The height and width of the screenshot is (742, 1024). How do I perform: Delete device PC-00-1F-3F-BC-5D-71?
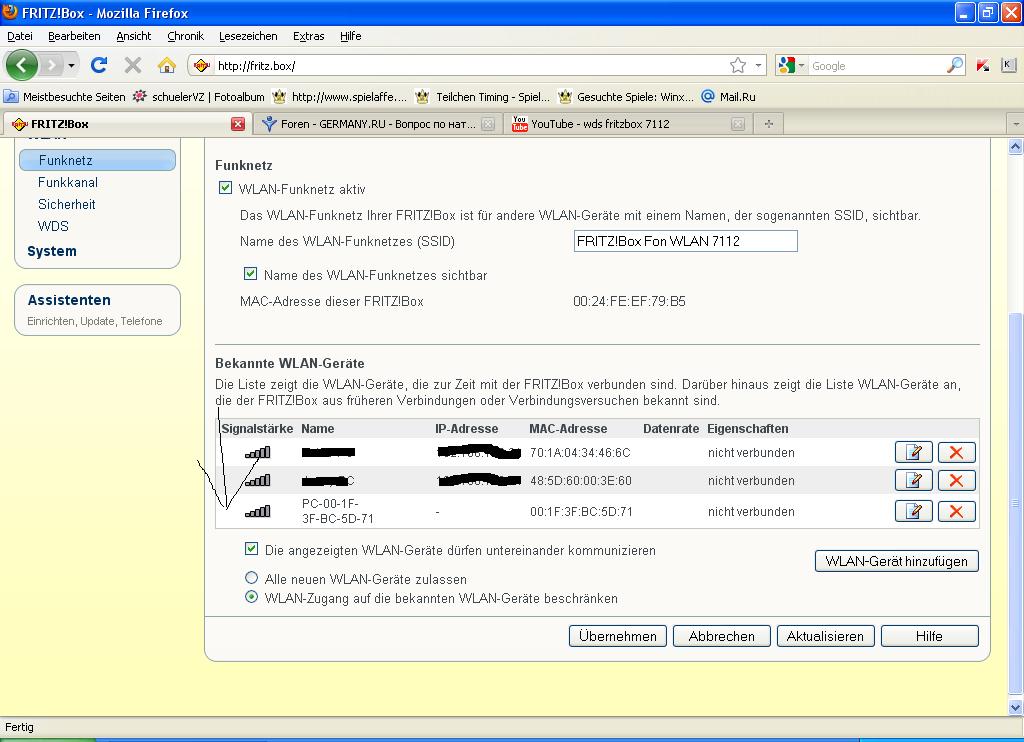click(957, 511)
